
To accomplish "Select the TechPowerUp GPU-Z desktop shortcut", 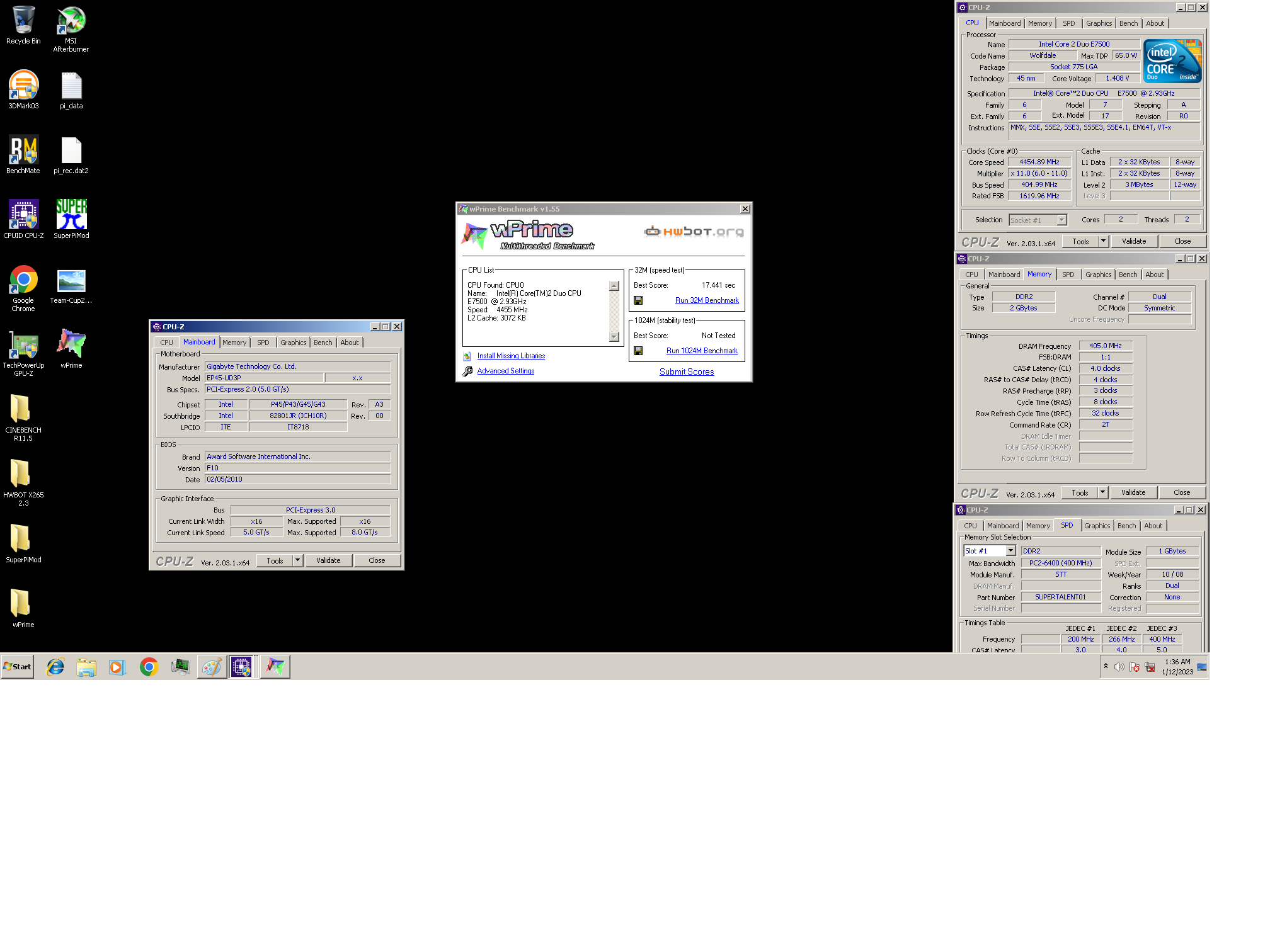I will coord(23,353).
